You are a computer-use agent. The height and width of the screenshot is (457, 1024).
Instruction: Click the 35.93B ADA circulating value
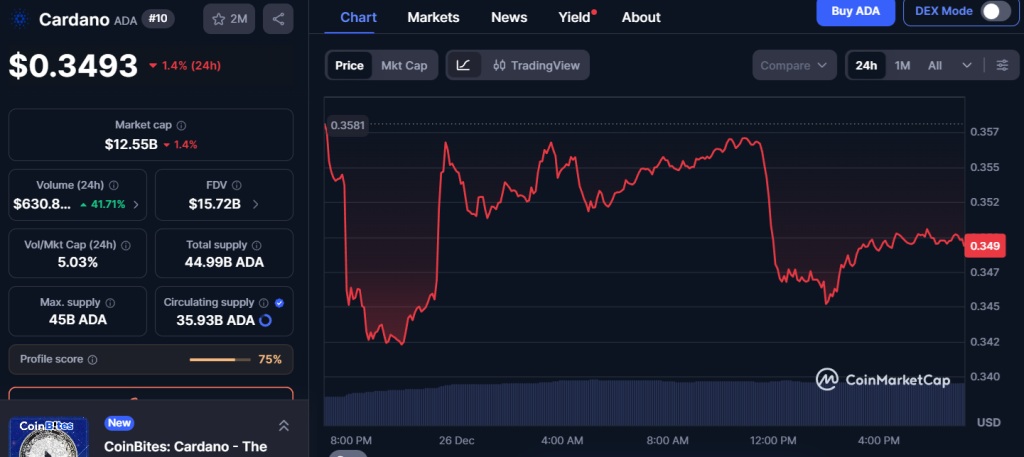[x=216, y=321]
